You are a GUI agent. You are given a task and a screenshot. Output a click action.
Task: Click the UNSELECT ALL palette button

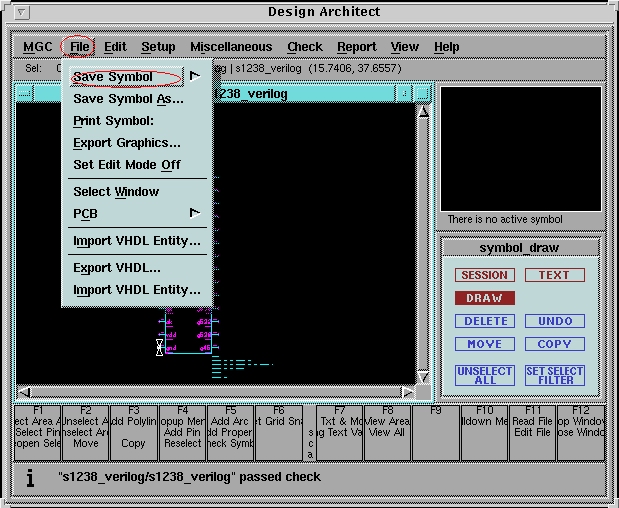click(484, 375)
